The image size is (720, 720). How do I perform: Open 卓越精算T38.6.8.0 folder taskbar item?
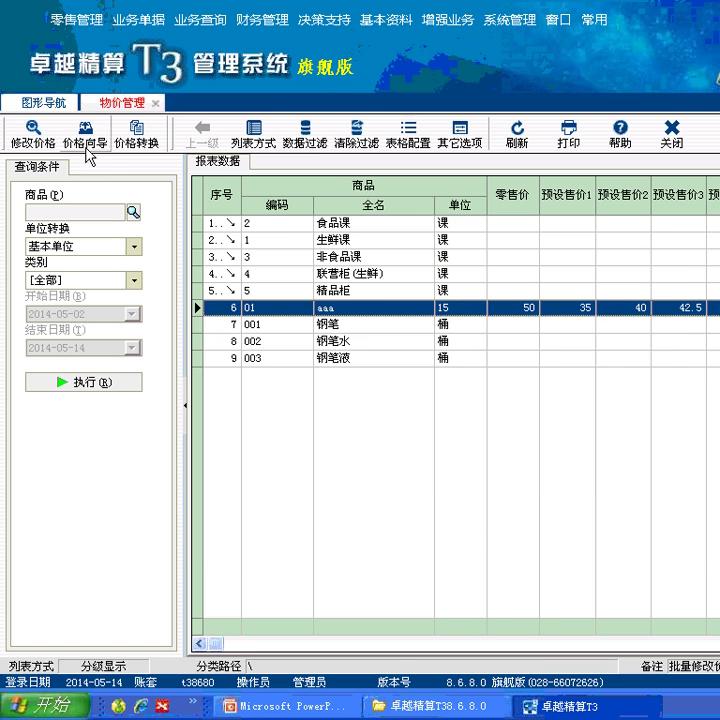pyautogui.click(x=435, y=706)
